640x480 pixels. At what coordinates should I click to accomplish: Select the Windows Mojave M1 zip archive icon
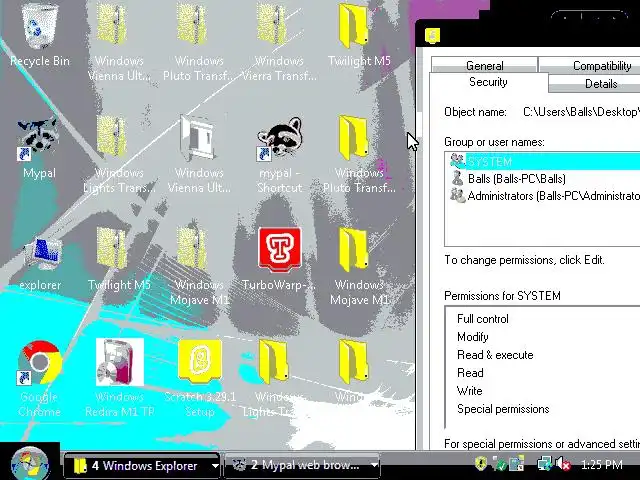(191, 249)
